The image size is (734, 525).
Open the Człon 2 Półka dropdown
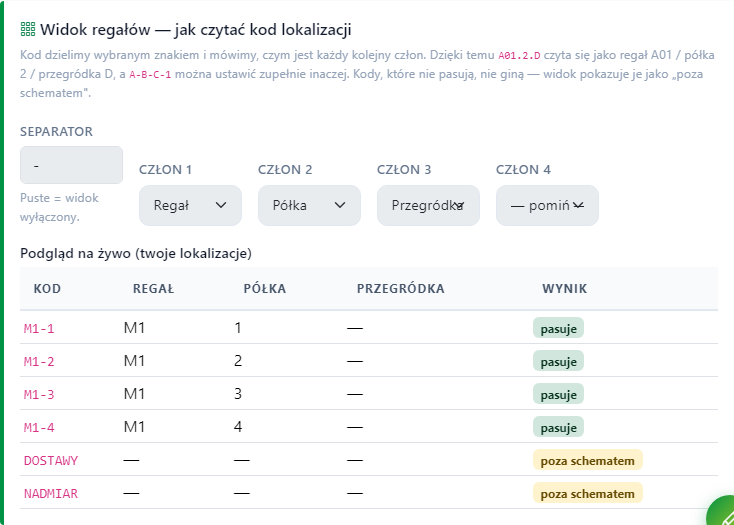[309, 205]
